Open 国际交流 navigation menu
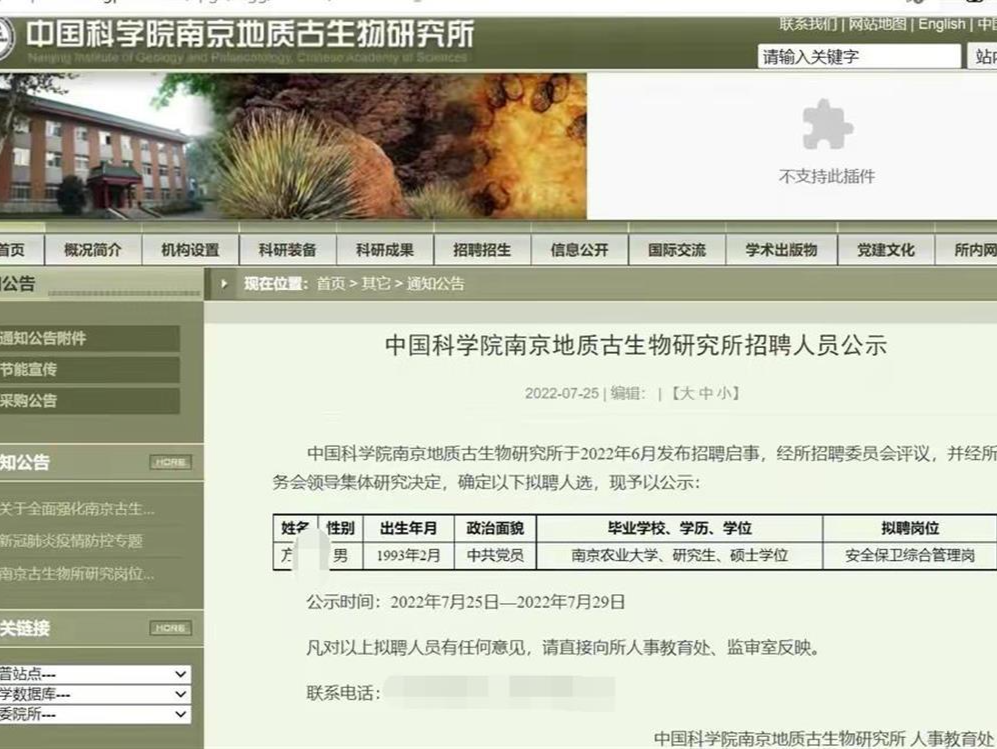Image resolution: width=997 pixels, height=749 pixels. point(677,250)
